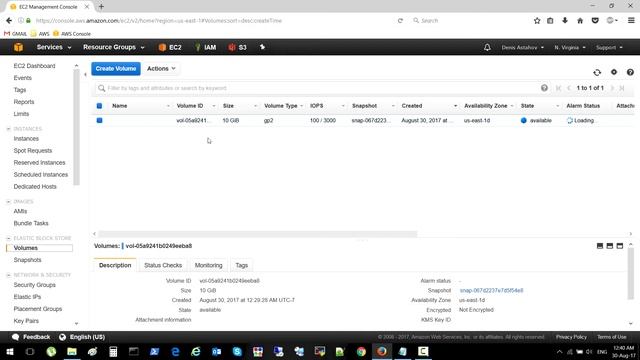Viewport: 640px width, 360px height.
Task: Go to browser home page
Action: click(580, 20)
